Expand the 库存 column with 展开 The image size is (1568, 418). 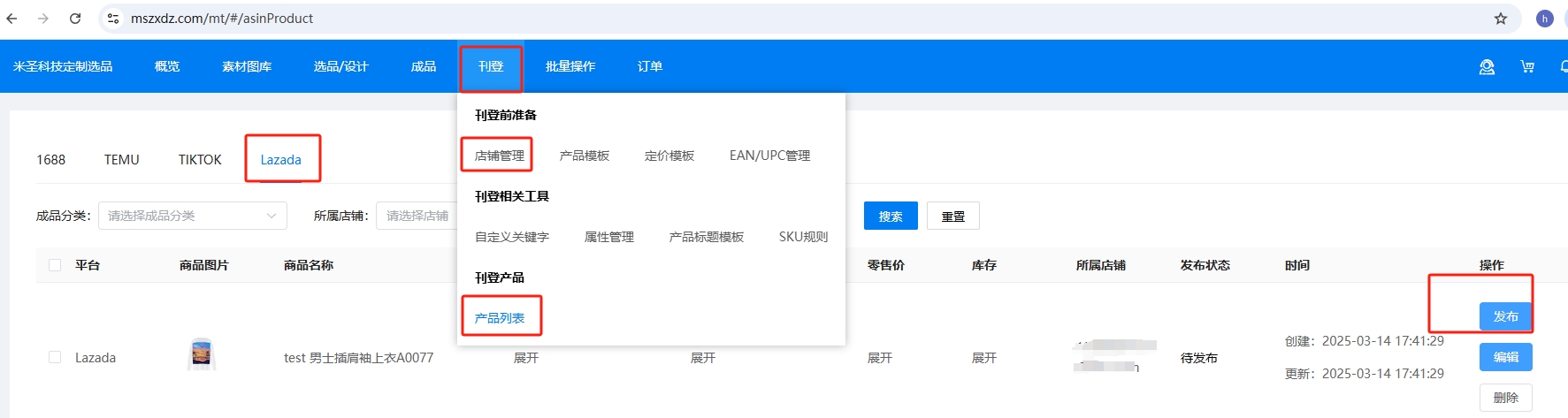click(x=983, y=358)
